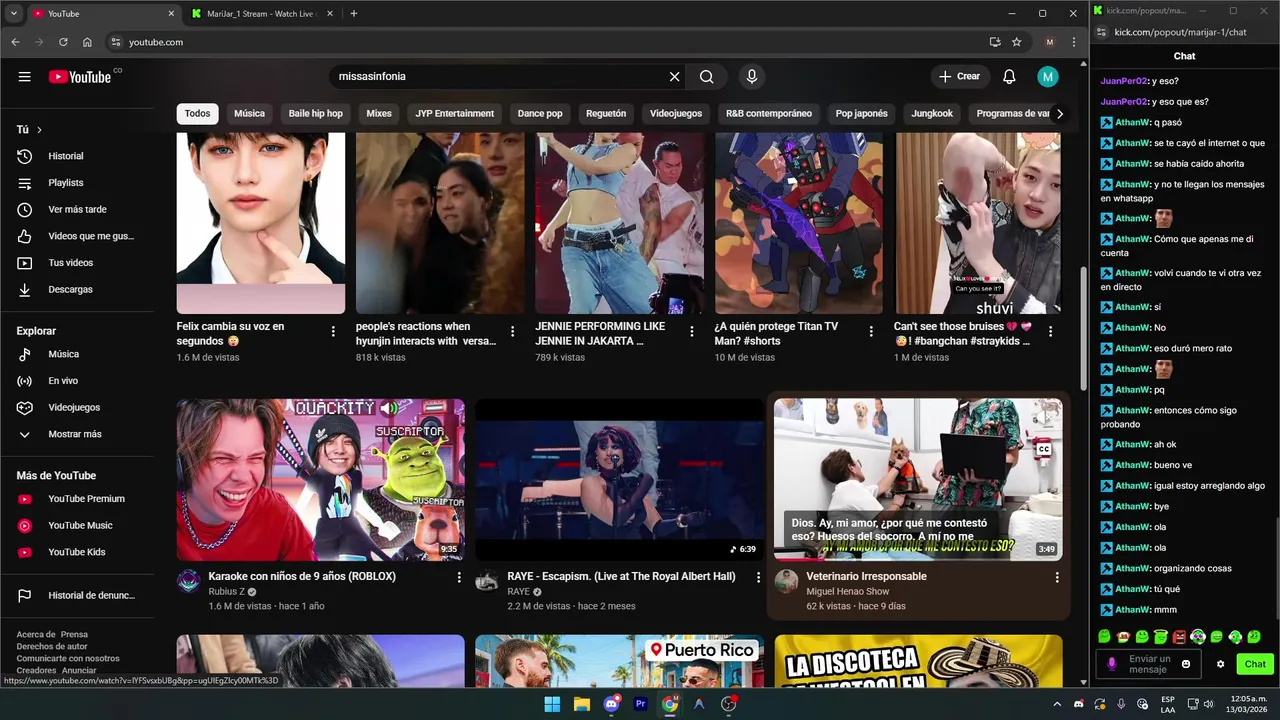Open Premiere Pro from the taskbar
This screenshot has width=1280, height=720.
641,704
